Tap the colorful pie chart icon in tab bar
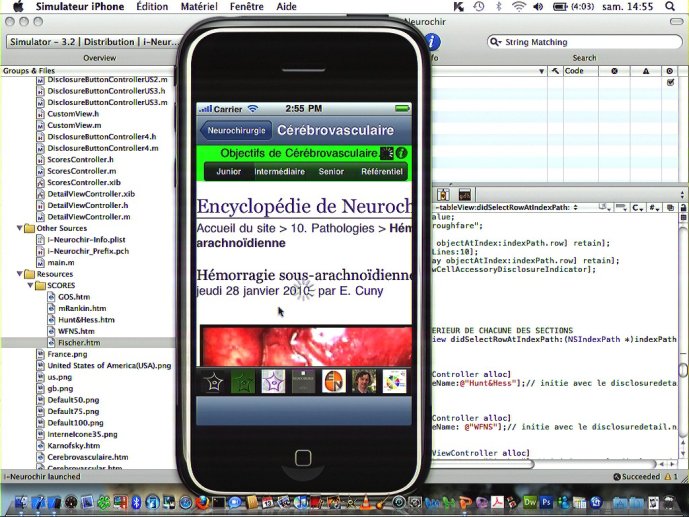 (x=394, y=381)
